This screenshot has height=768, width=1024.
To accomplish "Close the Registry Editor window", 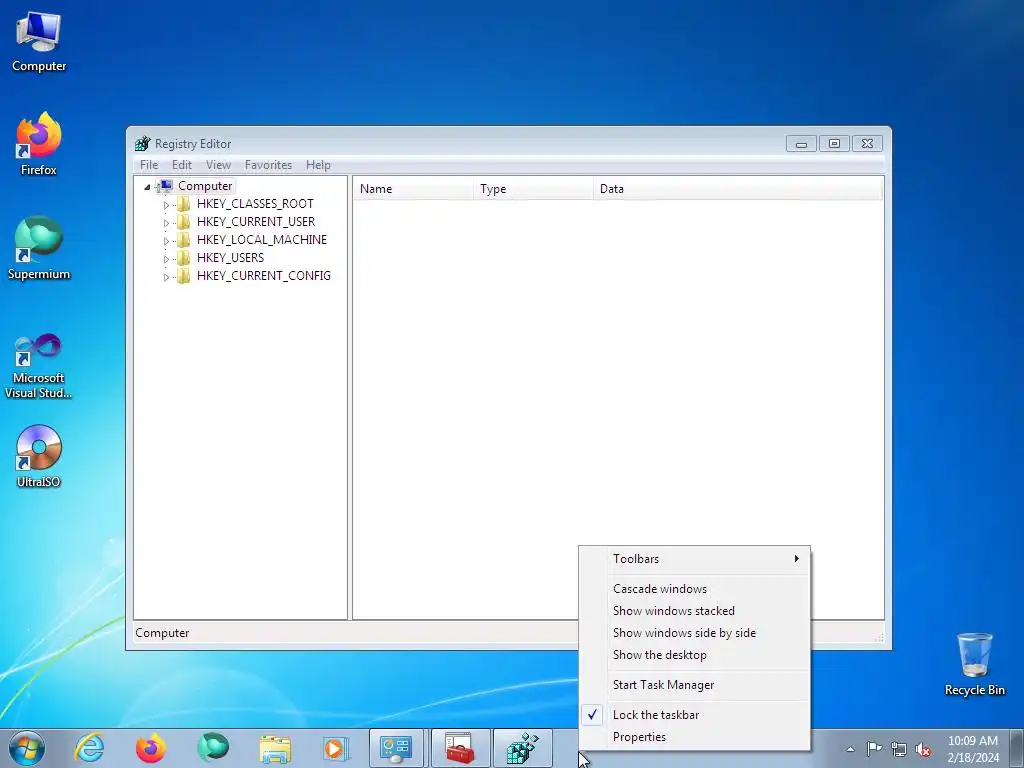I will [867, 144].
